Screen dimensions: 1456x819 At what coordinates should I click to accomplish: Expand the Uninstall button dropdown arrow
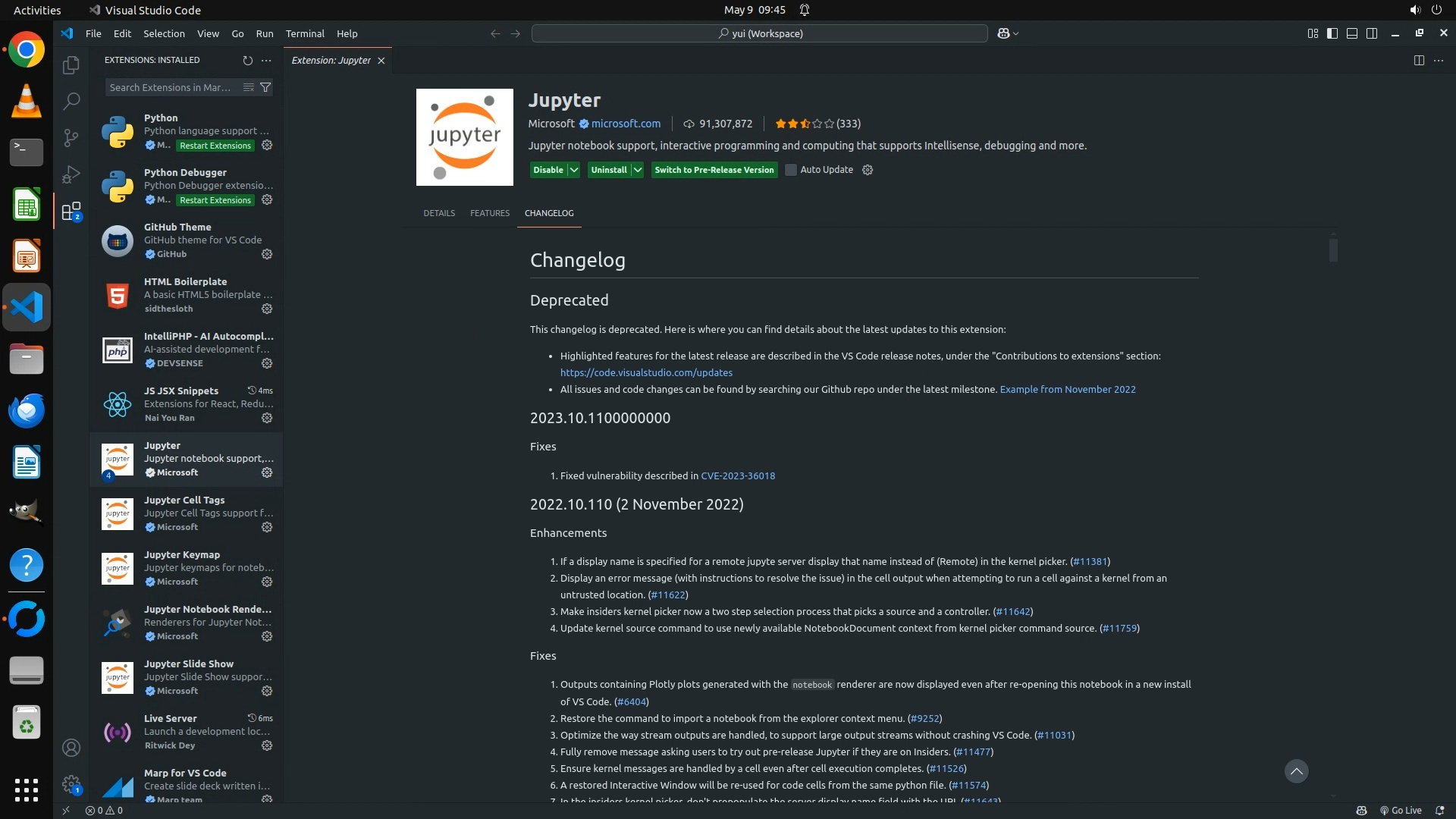pos(638,170)
